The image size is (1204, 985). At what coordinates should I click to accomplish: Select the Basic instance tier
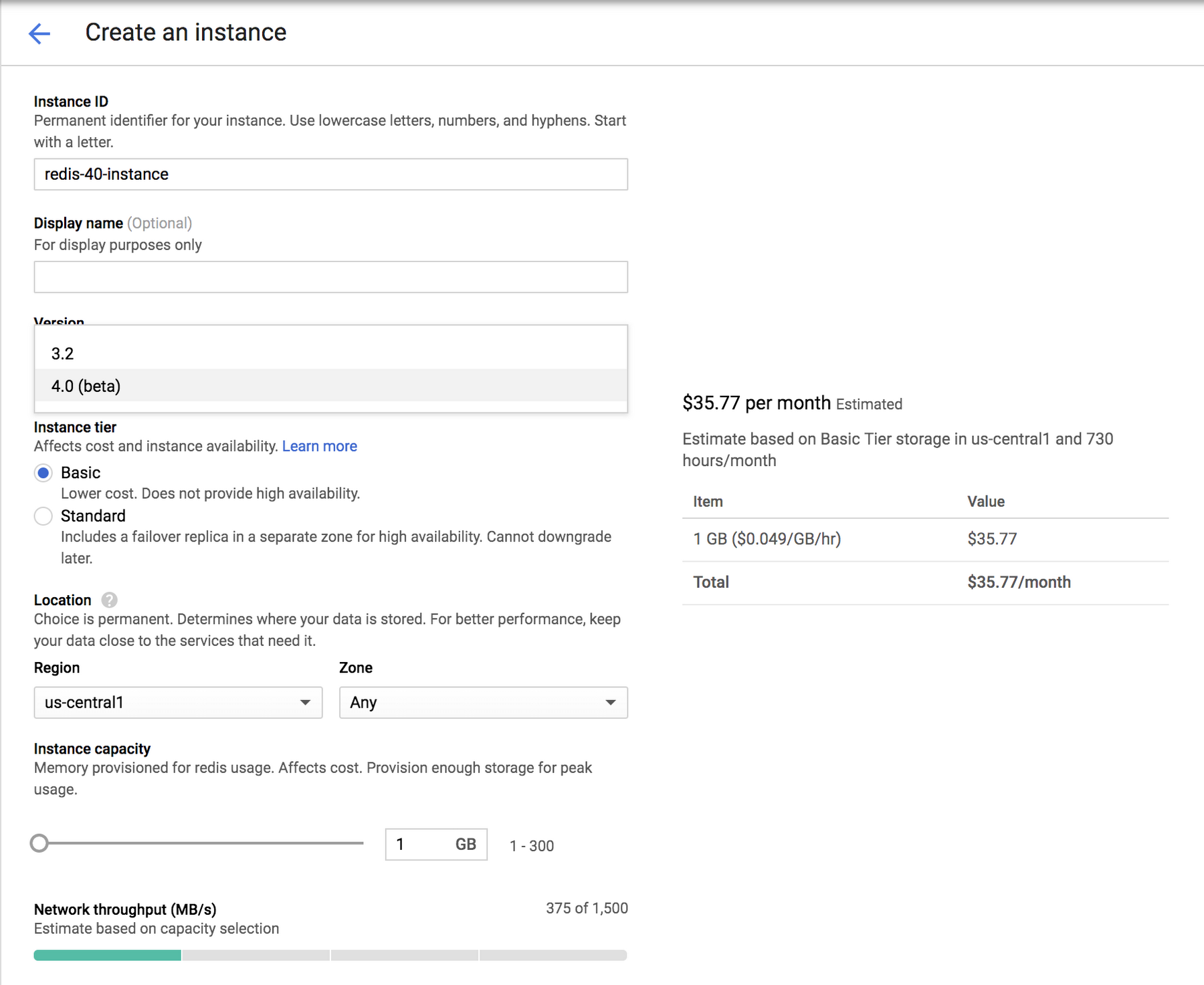(x=43, y=473)
